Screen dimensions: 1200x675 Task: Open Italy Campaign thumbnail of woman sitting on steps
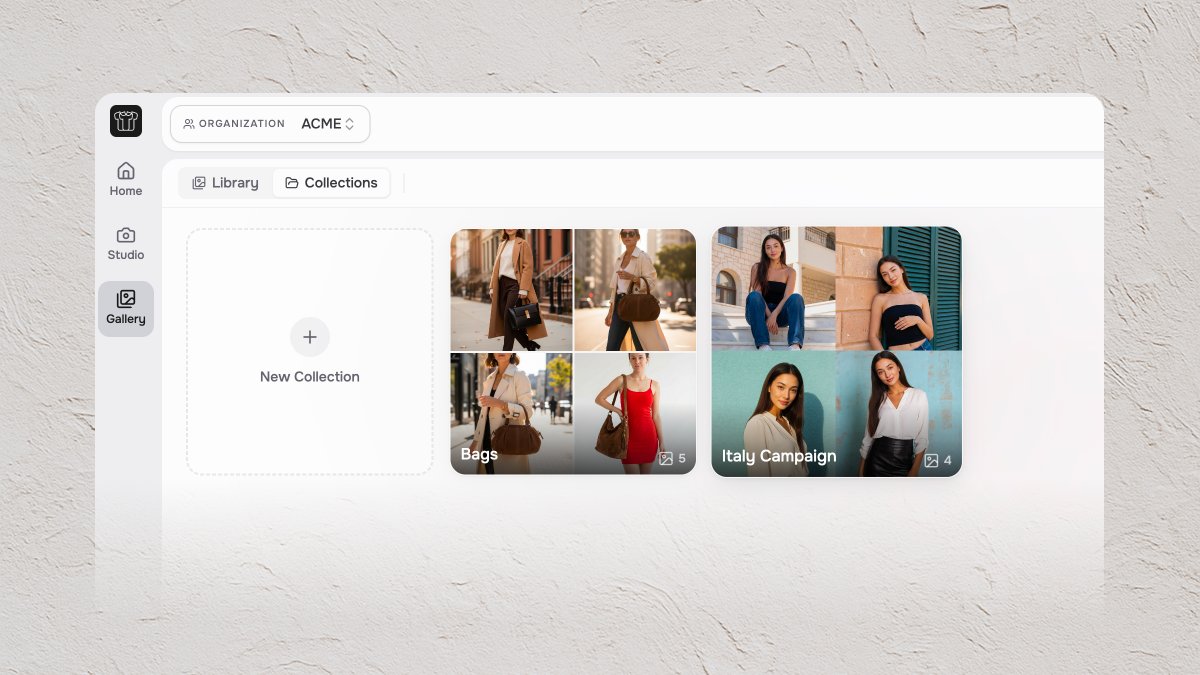(773, 288)
